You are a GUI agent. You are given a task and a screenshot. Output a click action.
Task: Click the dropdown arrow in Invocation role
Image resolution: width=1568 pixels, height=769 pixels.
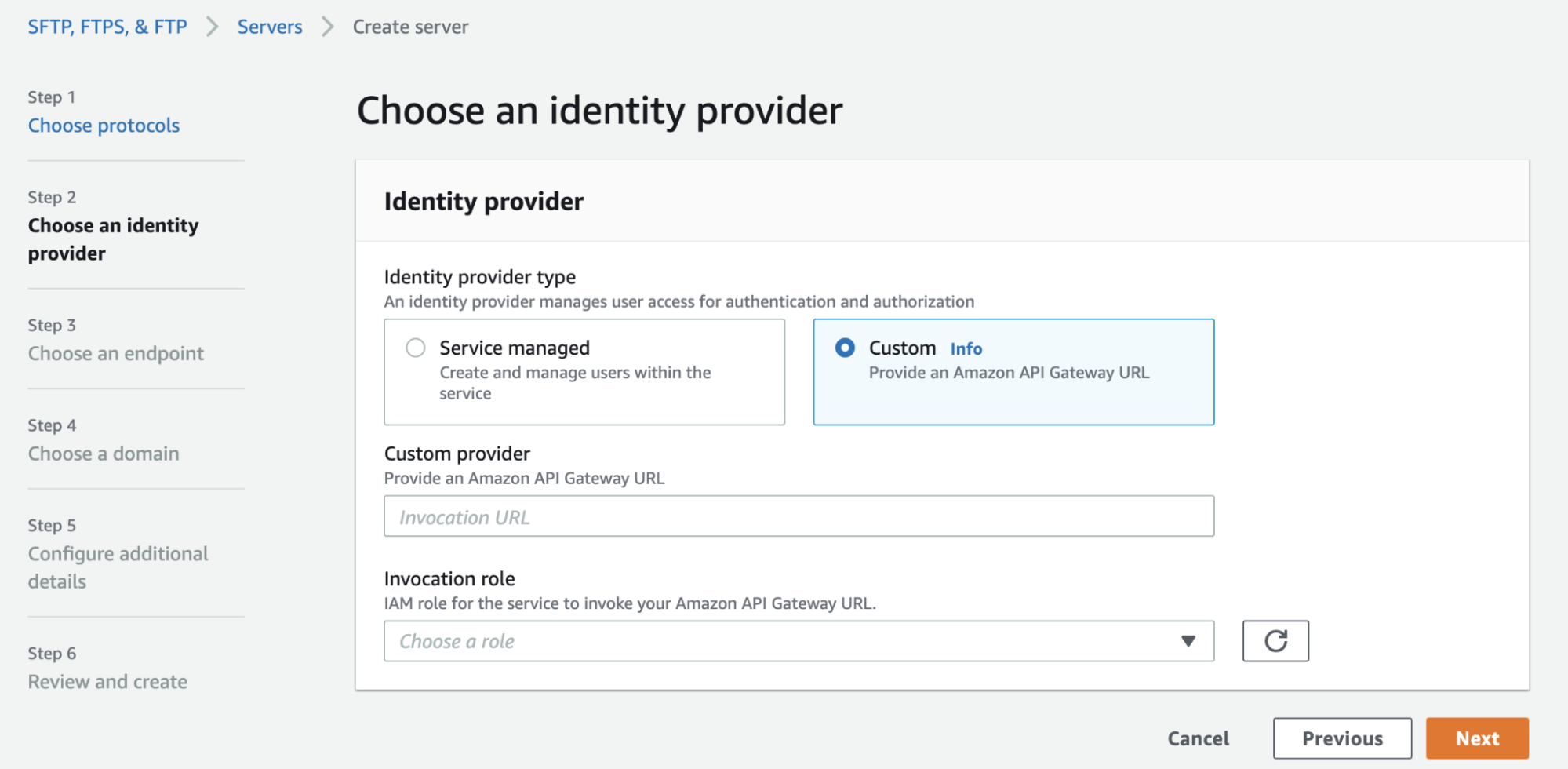coord(1188,641)
